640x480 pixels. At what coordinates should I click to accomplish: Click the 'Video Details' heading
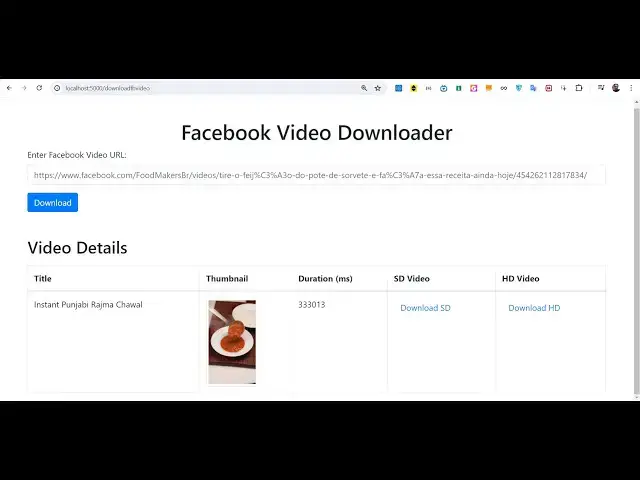point(78,248)
